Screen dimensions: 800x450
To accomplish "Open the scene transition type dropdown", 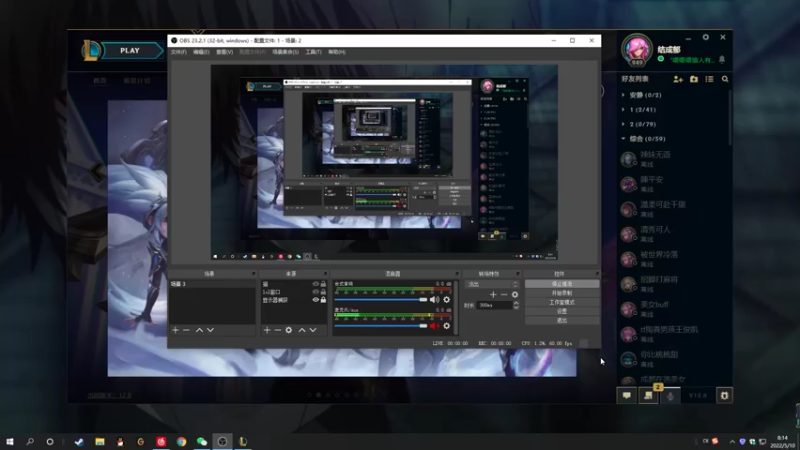I will (x=492, y=284).
